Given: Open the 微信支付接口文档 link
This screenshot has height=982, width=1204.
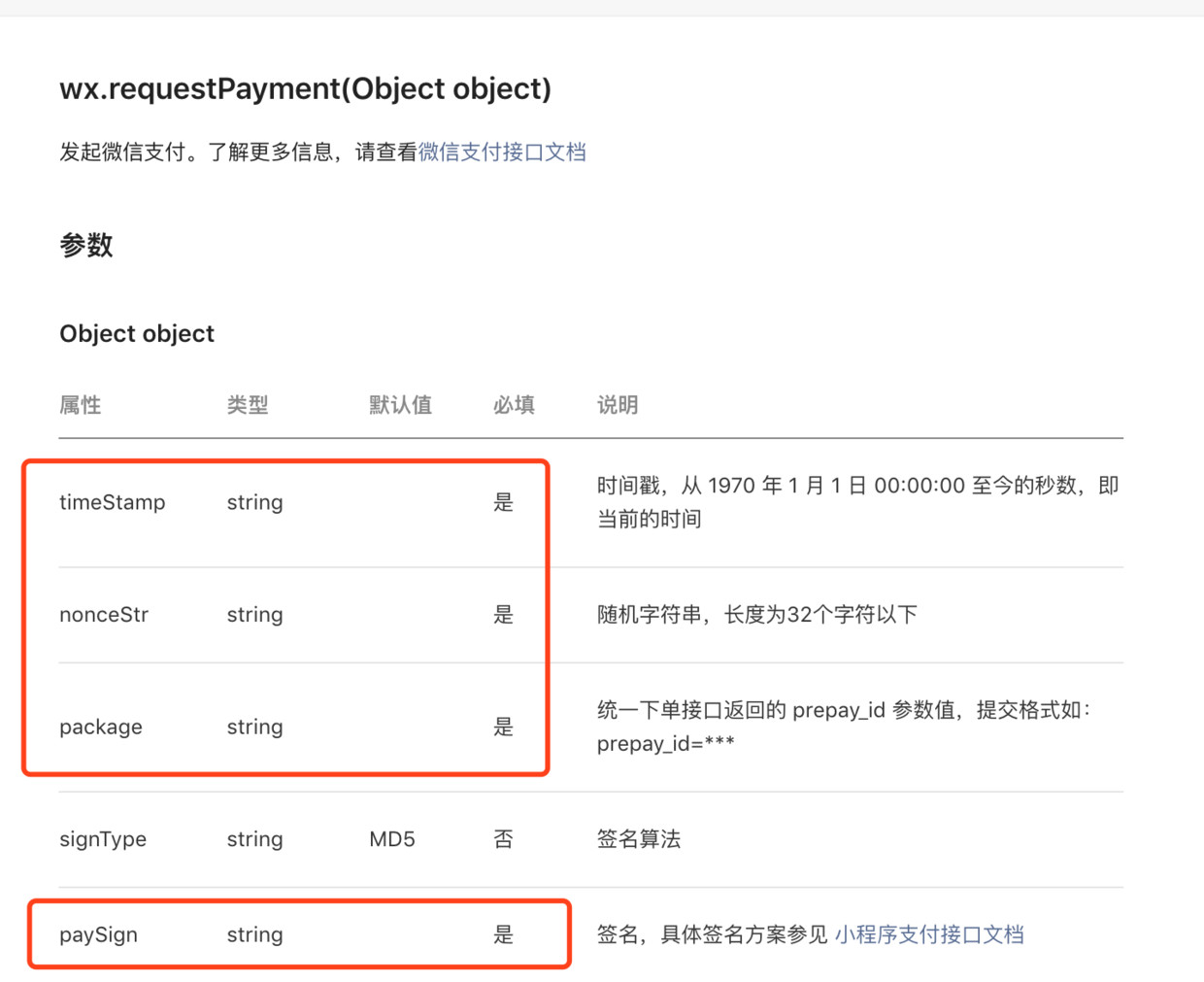Looking at the screenshot, I should point(502,152).
